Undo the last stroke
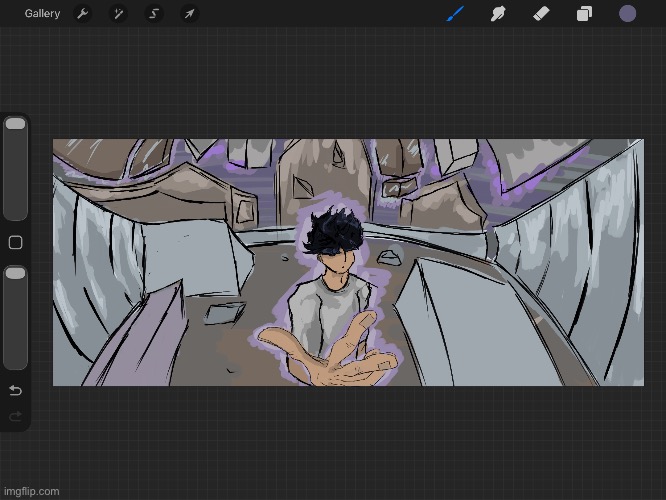 tap(15, 390)
